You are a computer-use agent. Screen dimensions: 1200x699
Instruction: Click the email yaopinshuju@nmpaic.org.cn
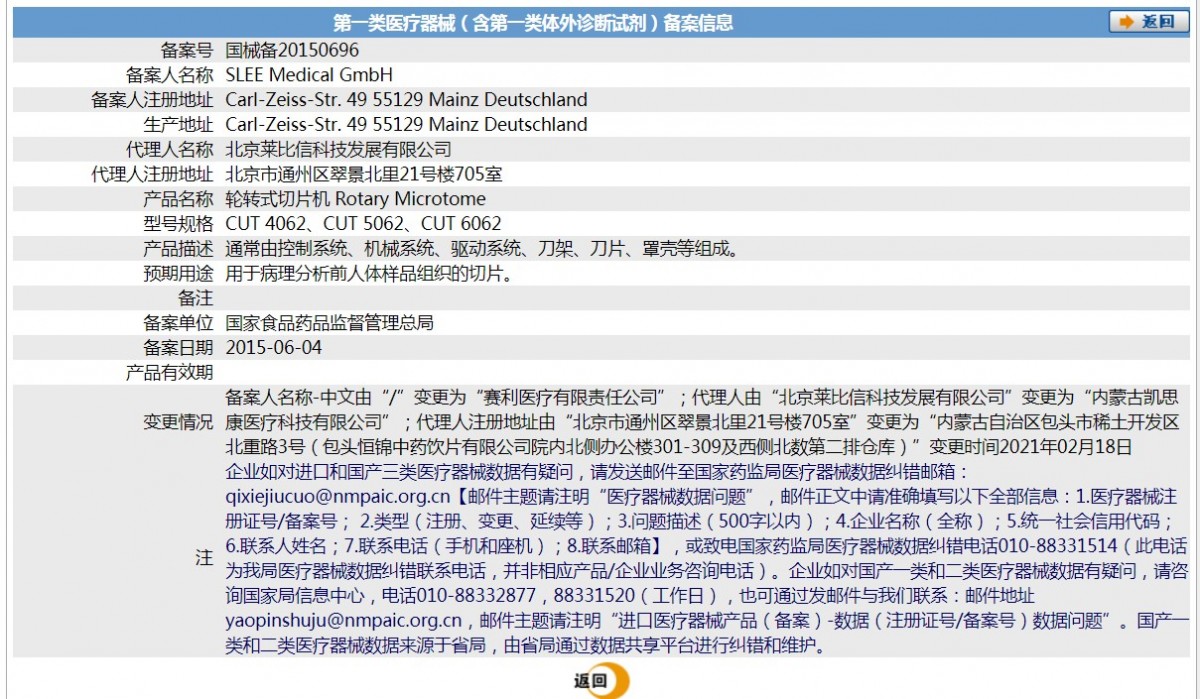point(344,622)
